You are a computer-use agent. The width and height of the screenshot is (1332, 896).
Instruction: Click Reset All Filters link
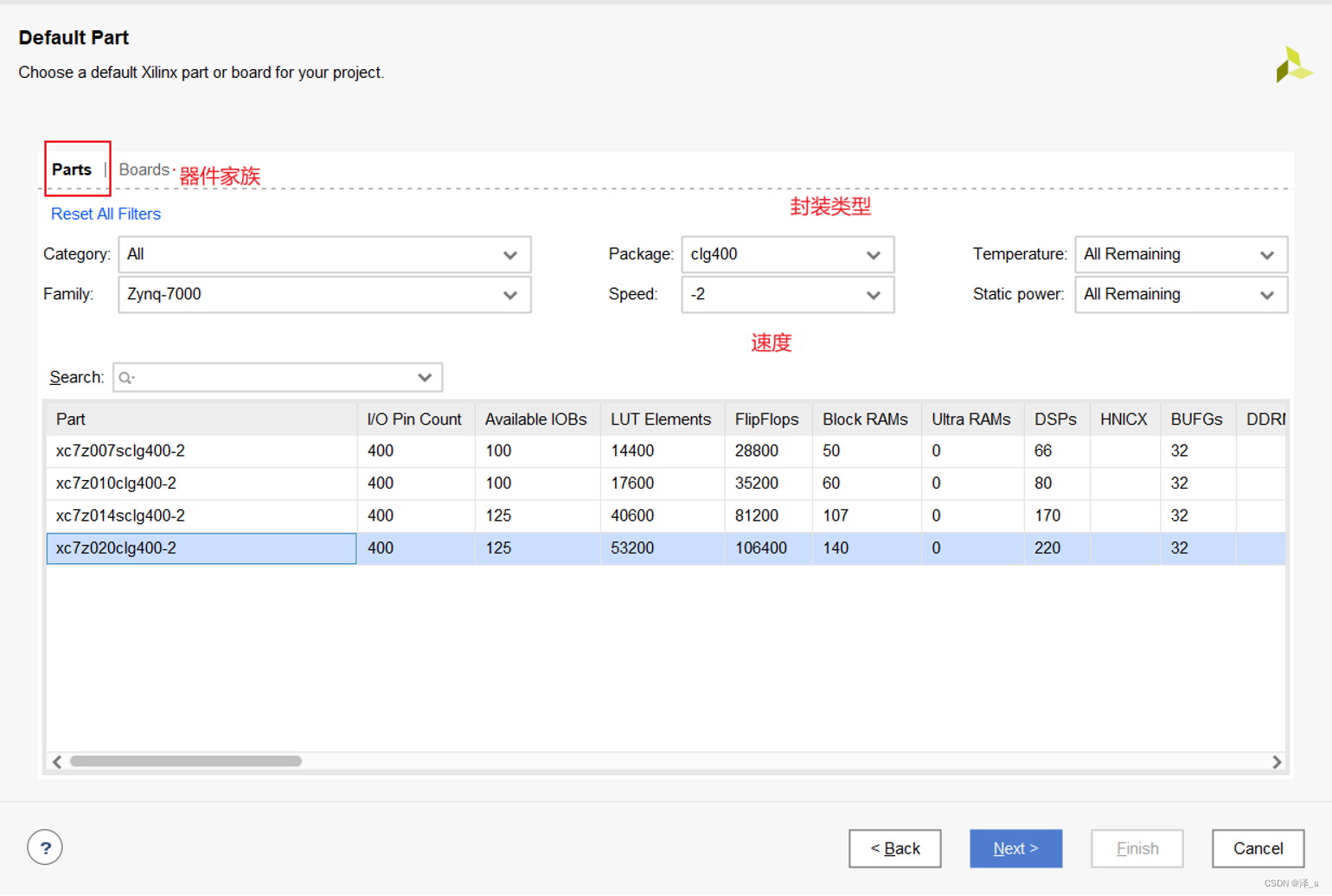click(106, 214)
